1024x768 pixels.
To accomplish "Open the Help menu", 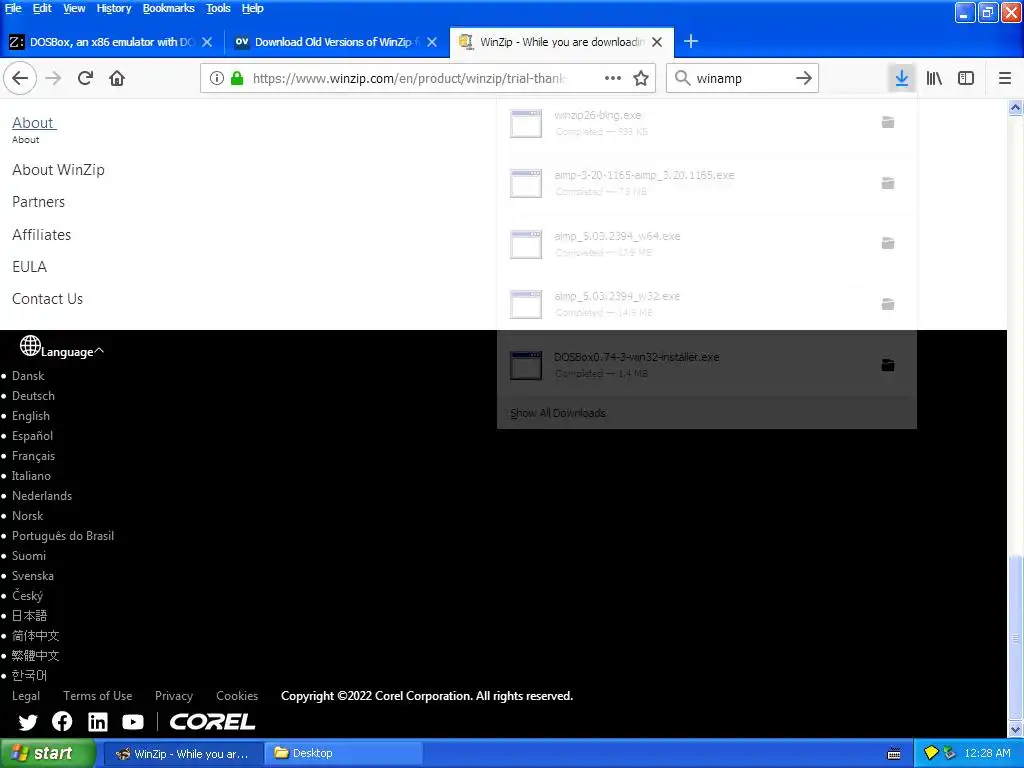I will coord(252,8).
